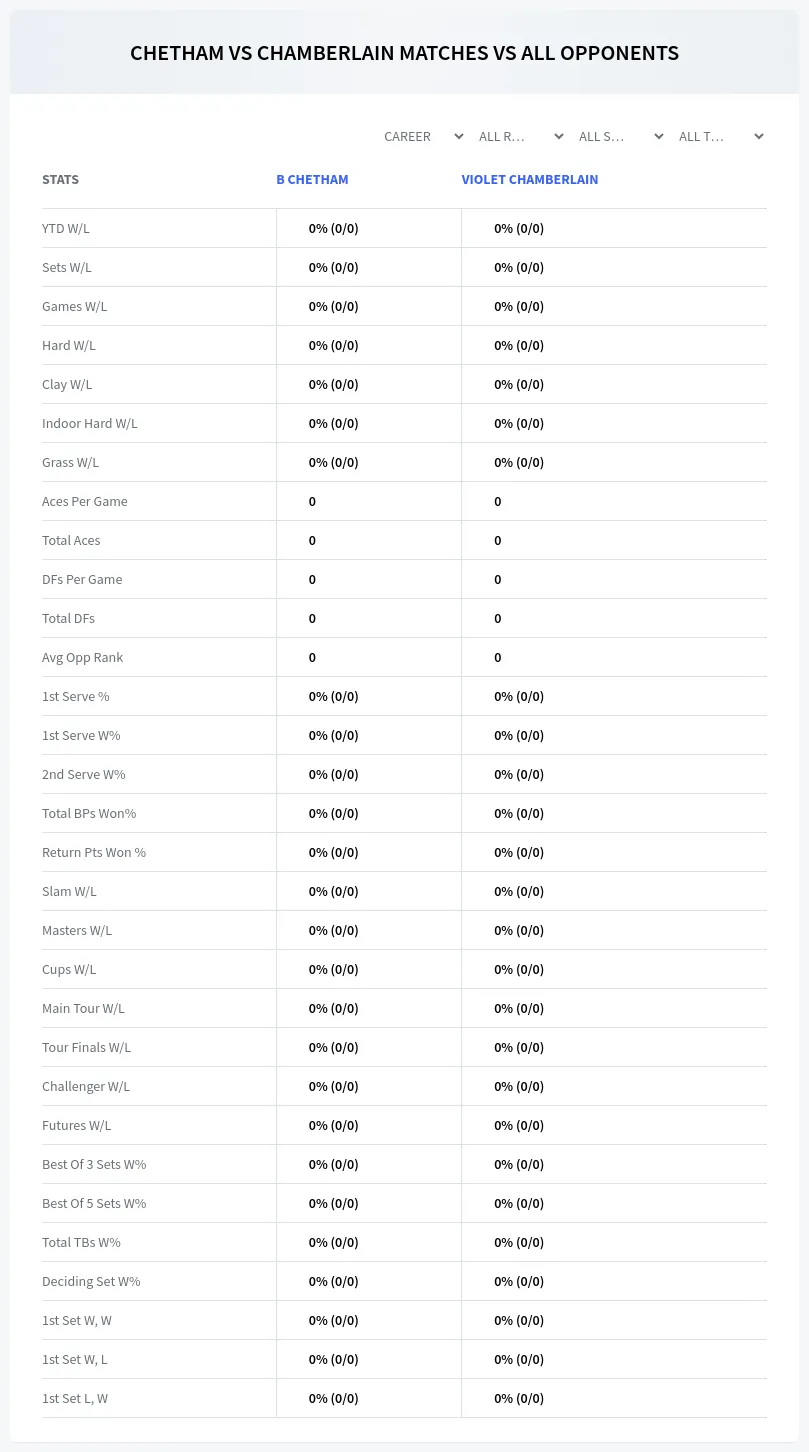Image resolution: width=809 pixels, height=1452 pixels.
Task: Click Chetham's Challenger W/L value
Action: [x=333, y=1086]
